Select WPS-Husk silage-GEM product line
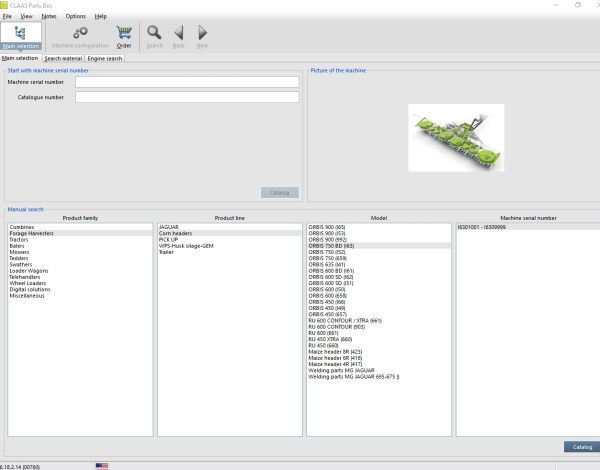The width and height of the screenshot is (600, 470). click(230, 246)
